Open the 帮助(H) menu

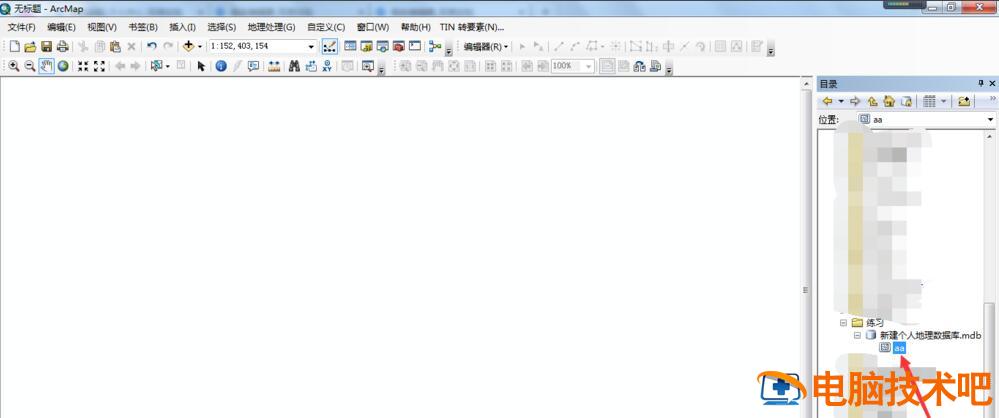415,27
